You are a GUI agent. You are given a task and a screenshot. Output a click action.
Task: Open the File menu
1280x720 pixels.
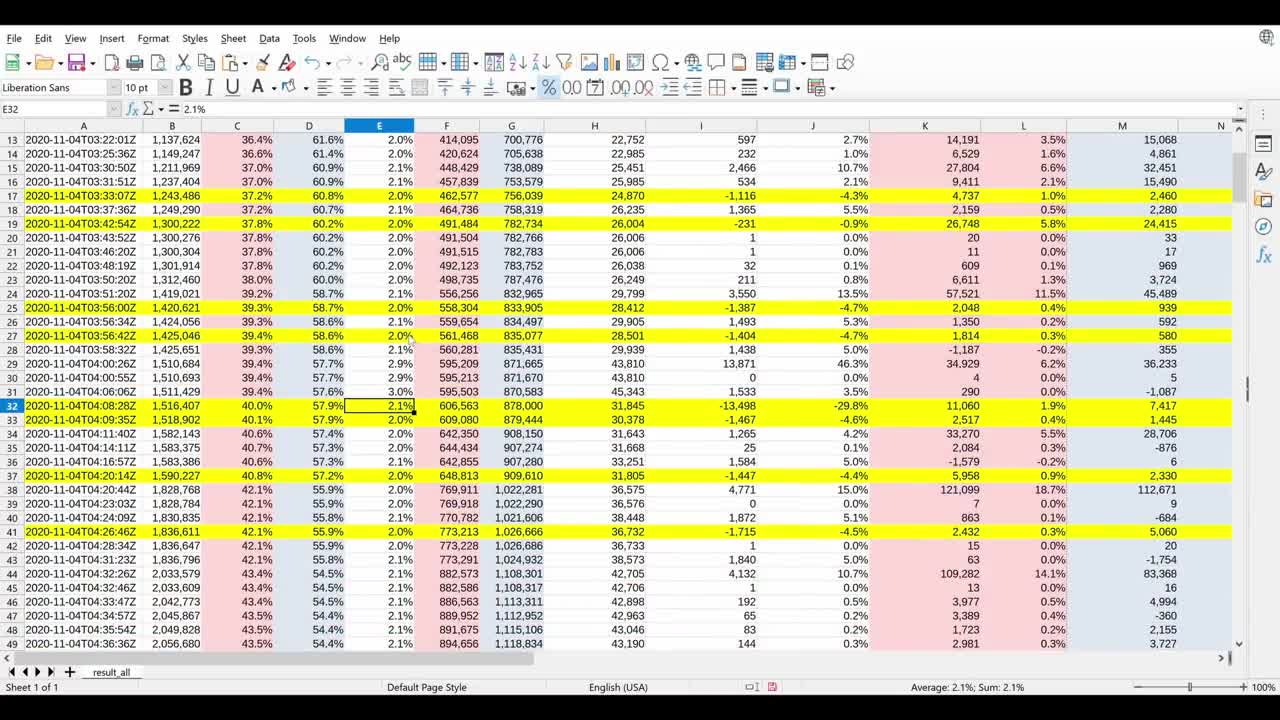14,38
